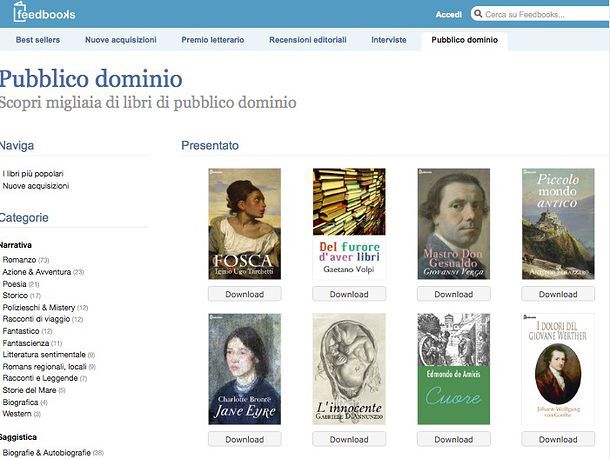Browse the Polizieschi & Mistery category
This screenshot has height=459, width=610.
point(39,307)
